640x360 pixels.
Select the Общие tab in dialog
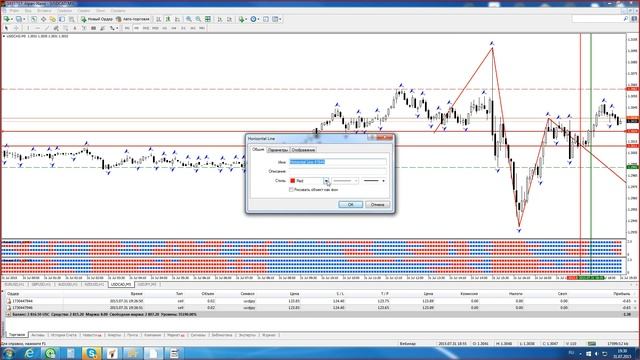click(x=258, y=149)
